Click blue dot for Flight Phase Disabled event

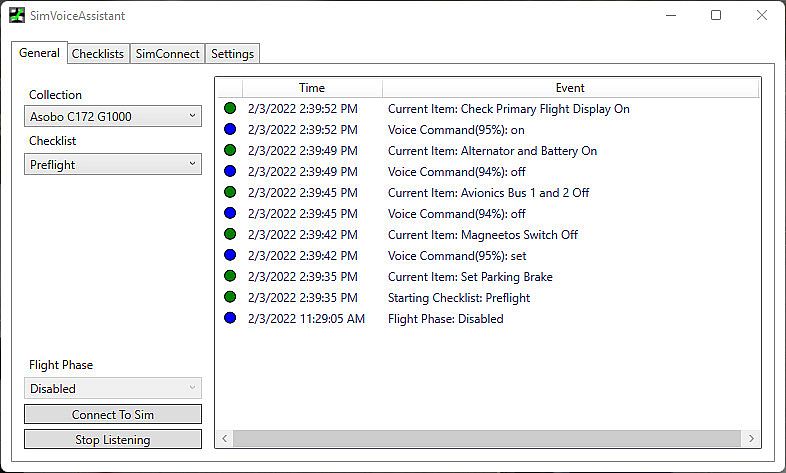[230, 319]
